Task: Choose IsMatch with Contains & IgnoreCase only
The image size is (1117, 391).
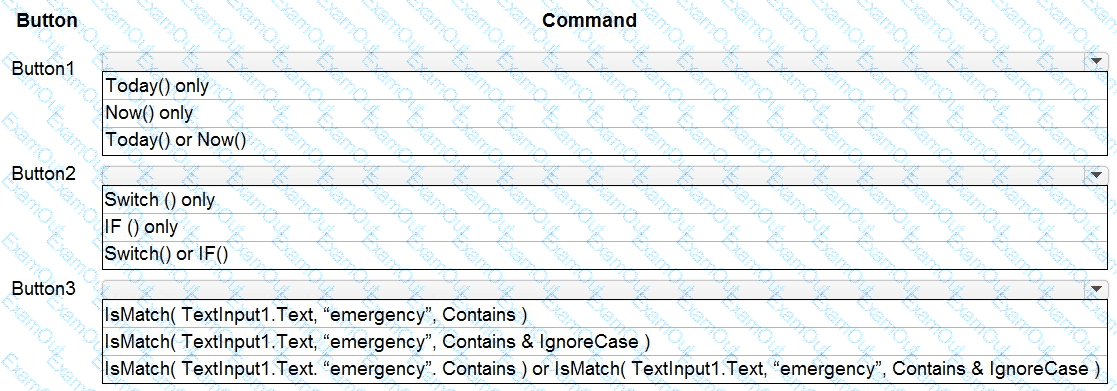Action: [x=605, y=342]
